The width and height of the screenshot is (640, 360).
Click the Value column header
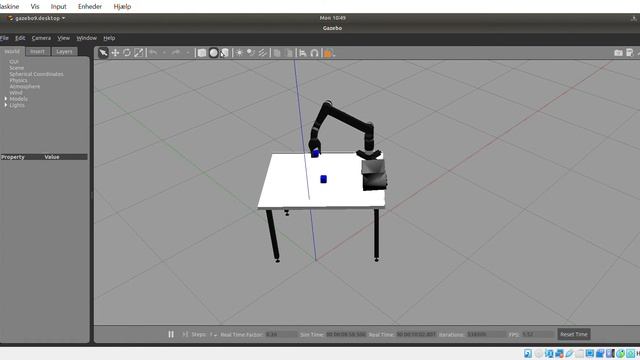click(52, 157)
